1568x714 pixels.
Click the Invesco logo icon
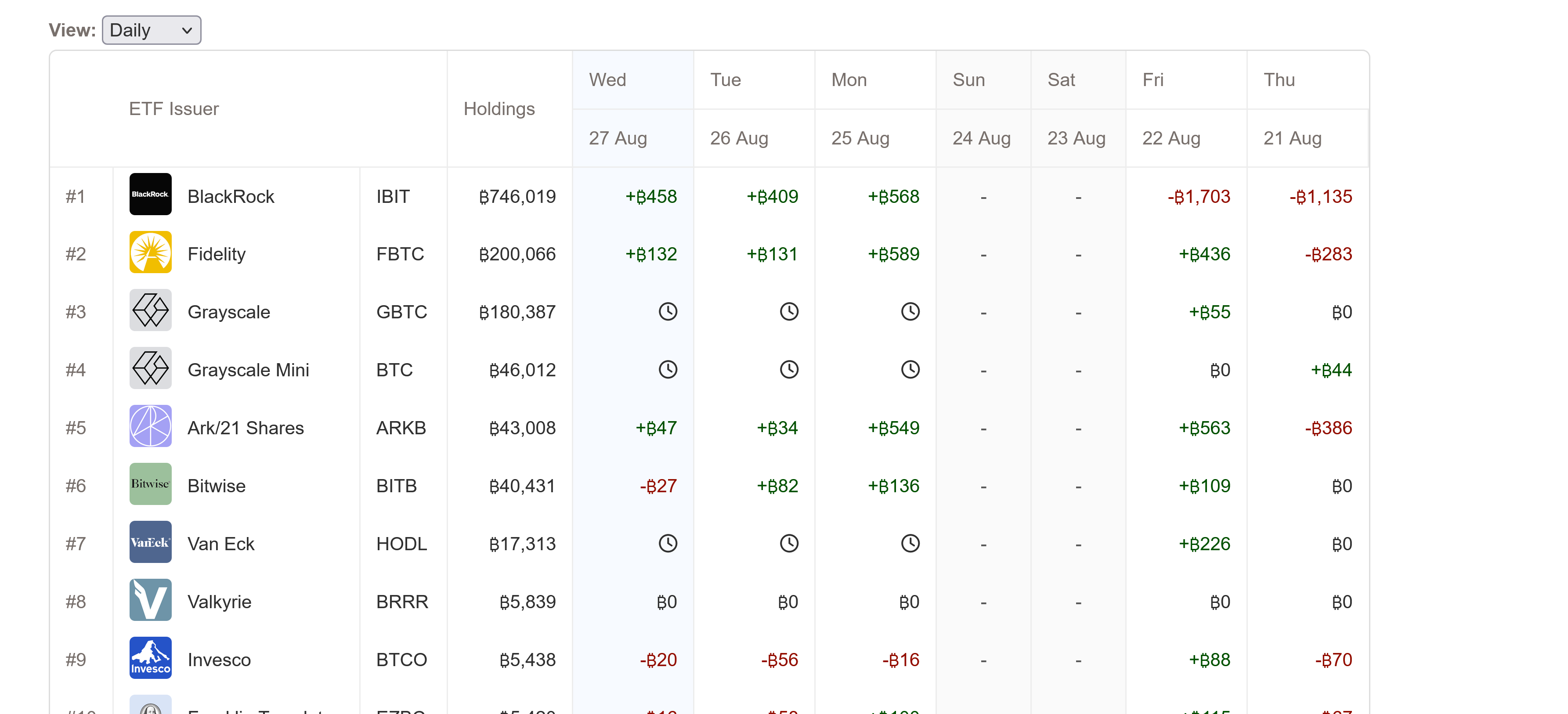click(x=150, y=658)
